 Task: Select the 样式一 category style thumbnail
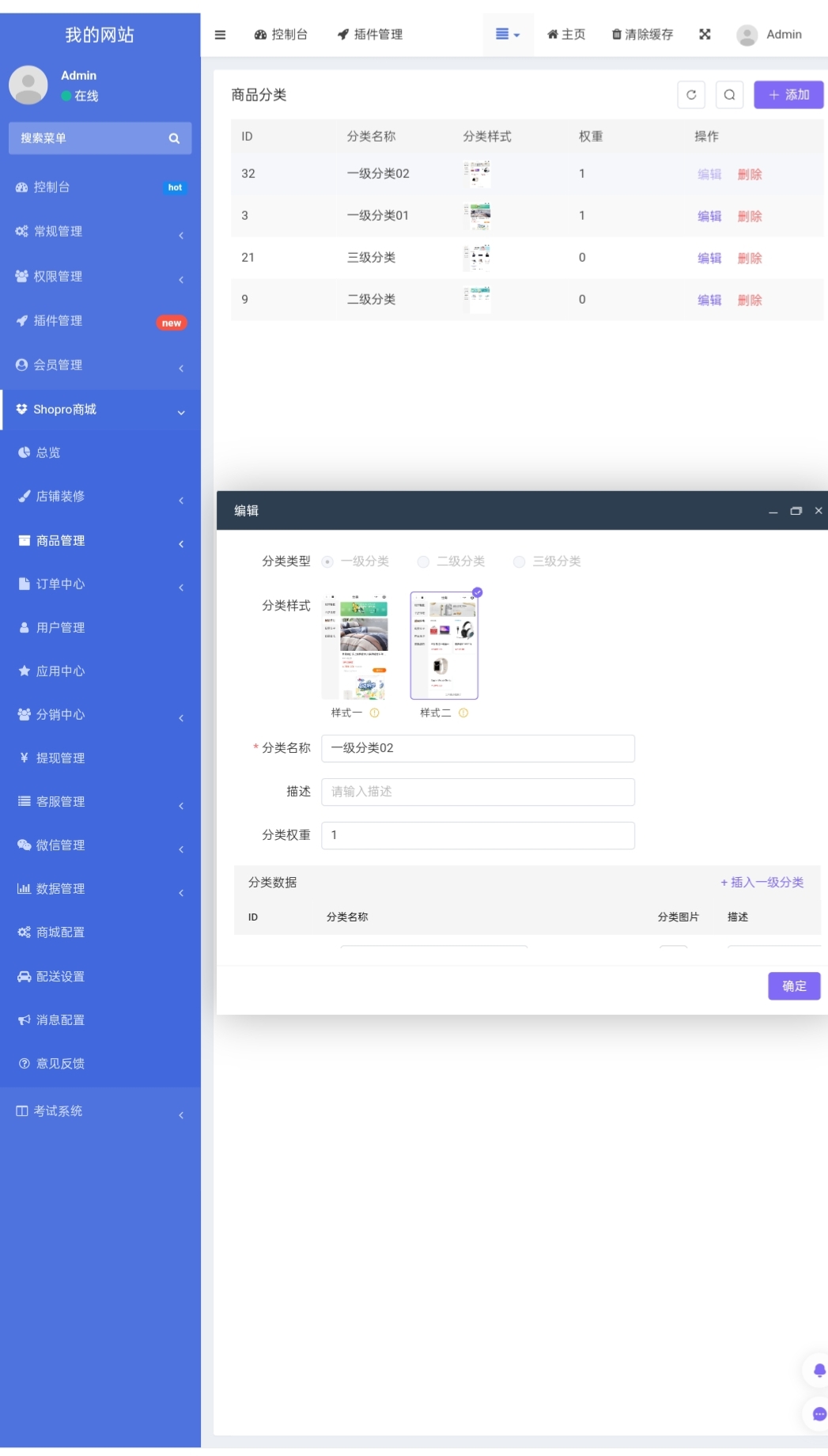tap(354, 645)
